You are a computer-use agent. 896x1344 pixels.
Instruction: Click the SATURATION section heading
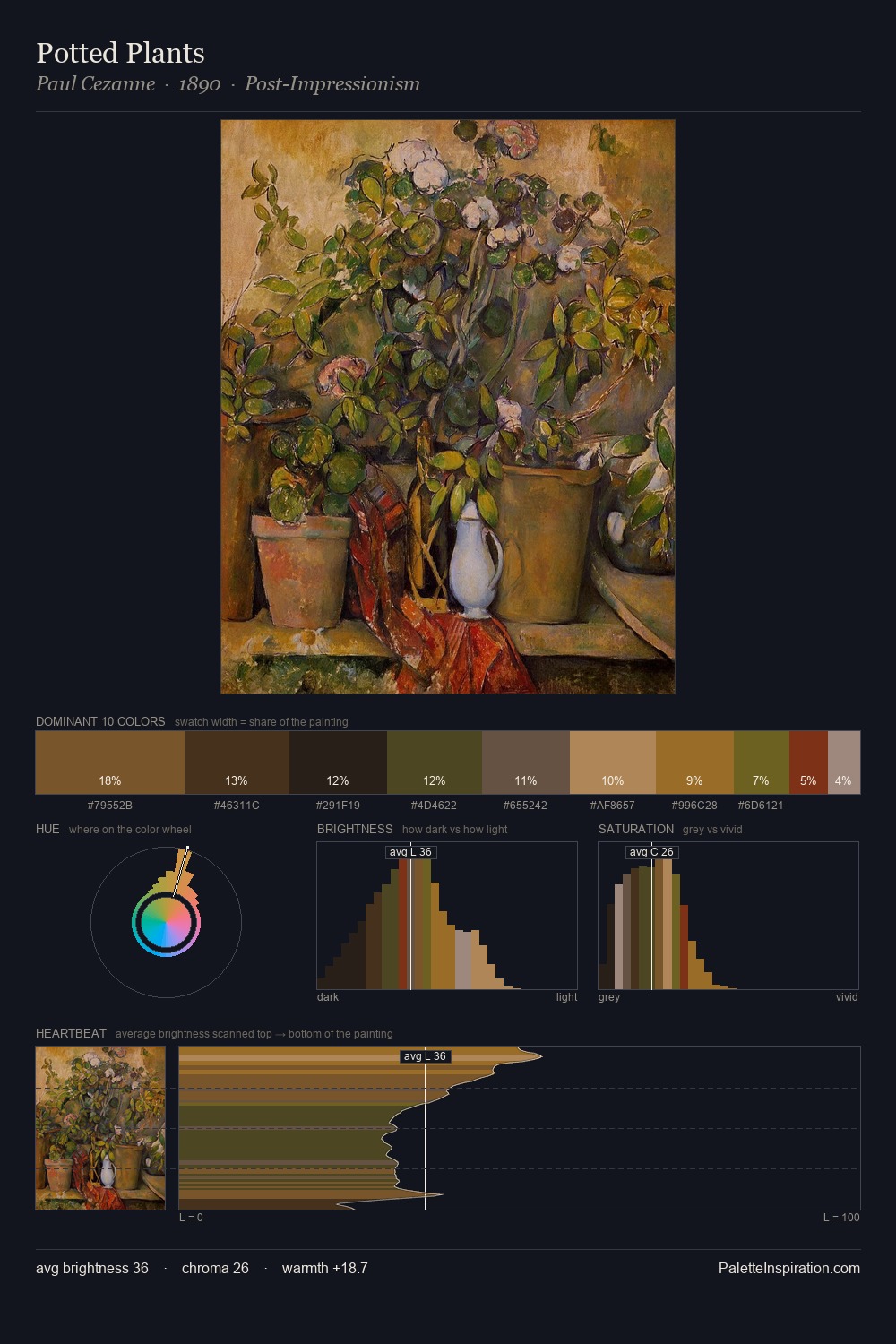point(636,829)
